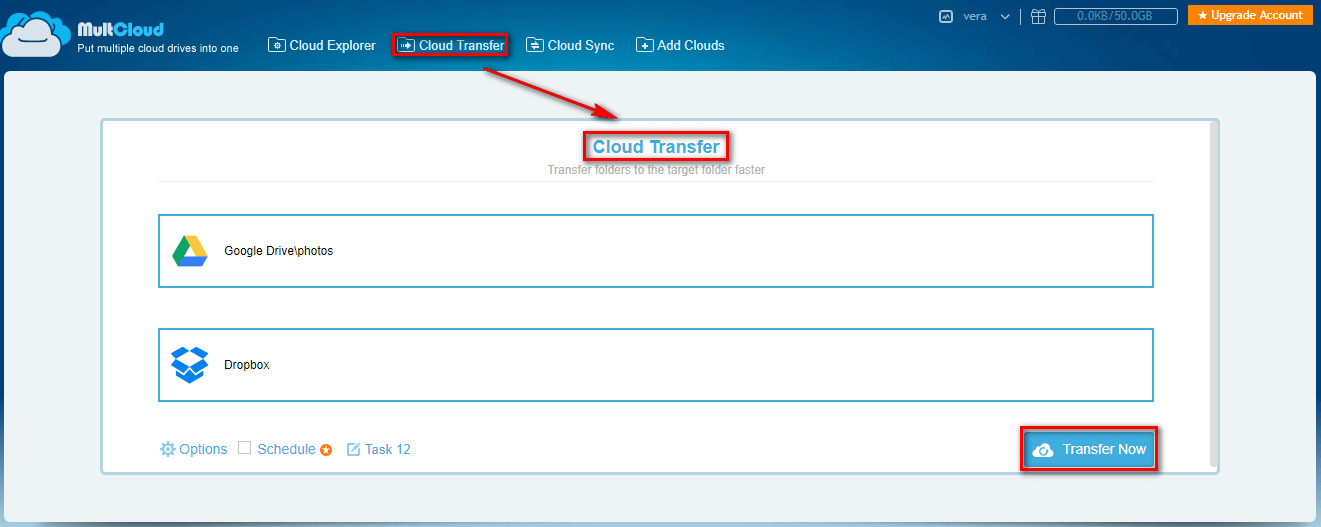Click the MultCloud cloud logo
The height and width of the screenshot is (527, 1321).
click(x=35, y=34)
